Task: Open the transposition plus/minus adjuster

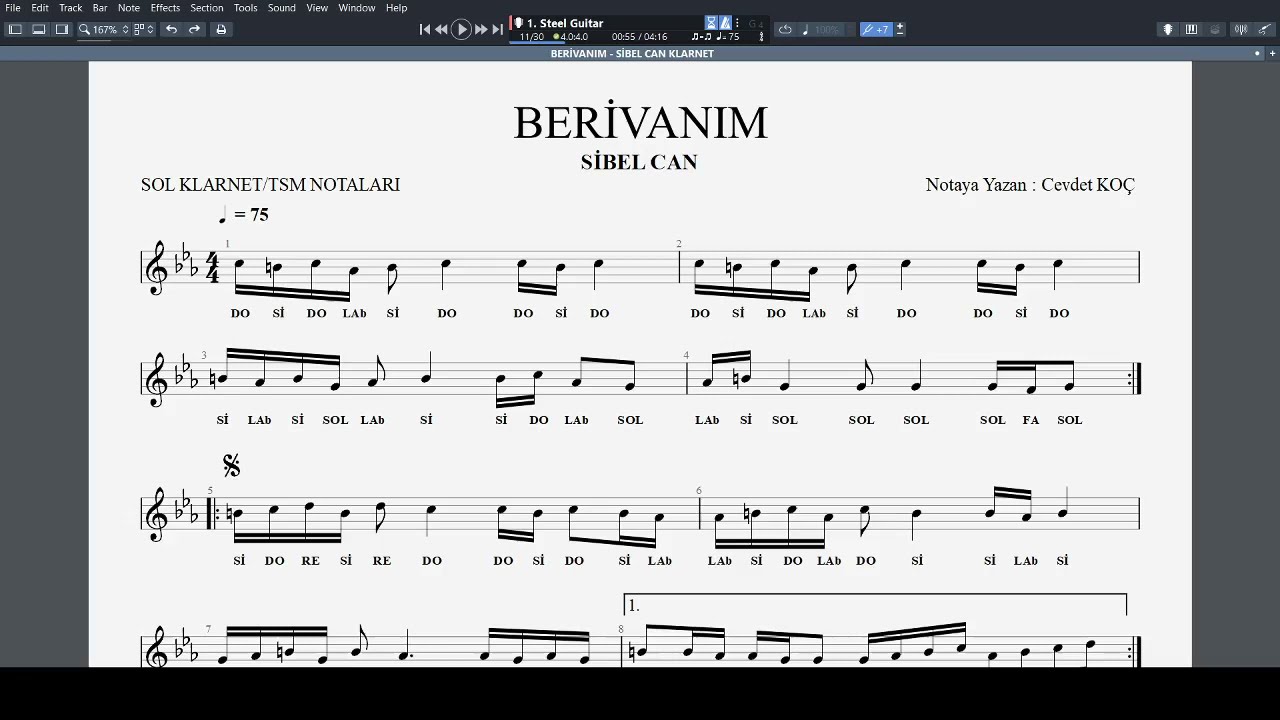Action: tap(900, 30)
